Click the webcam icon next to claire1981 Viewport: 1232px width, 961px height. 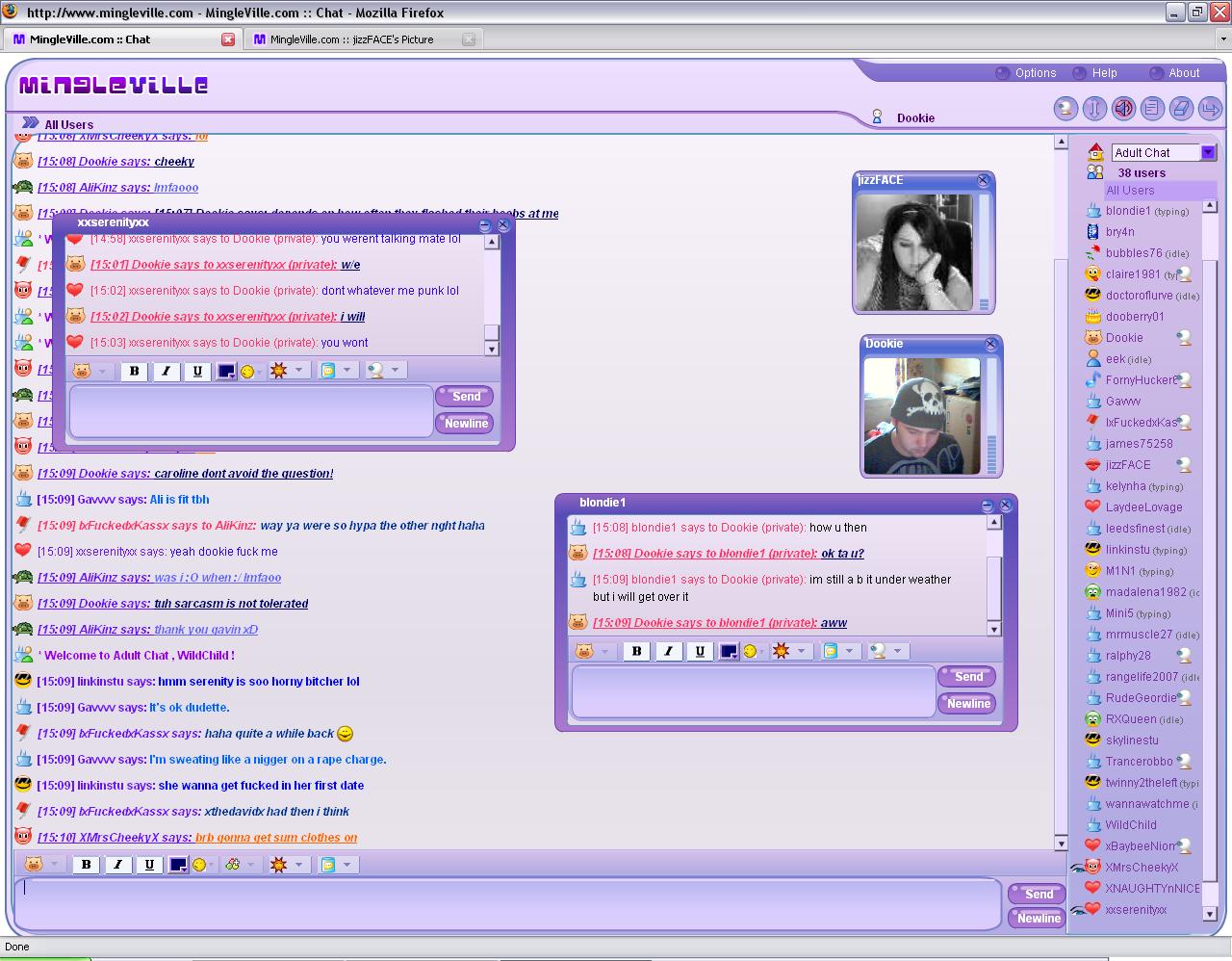tap(1185, 274)
